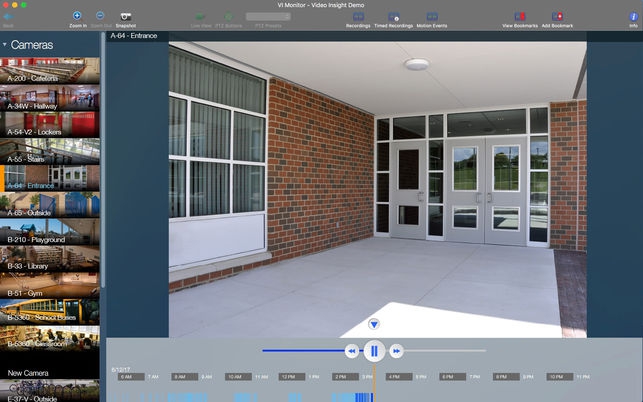Click the fast-forward button

[396, 351]
